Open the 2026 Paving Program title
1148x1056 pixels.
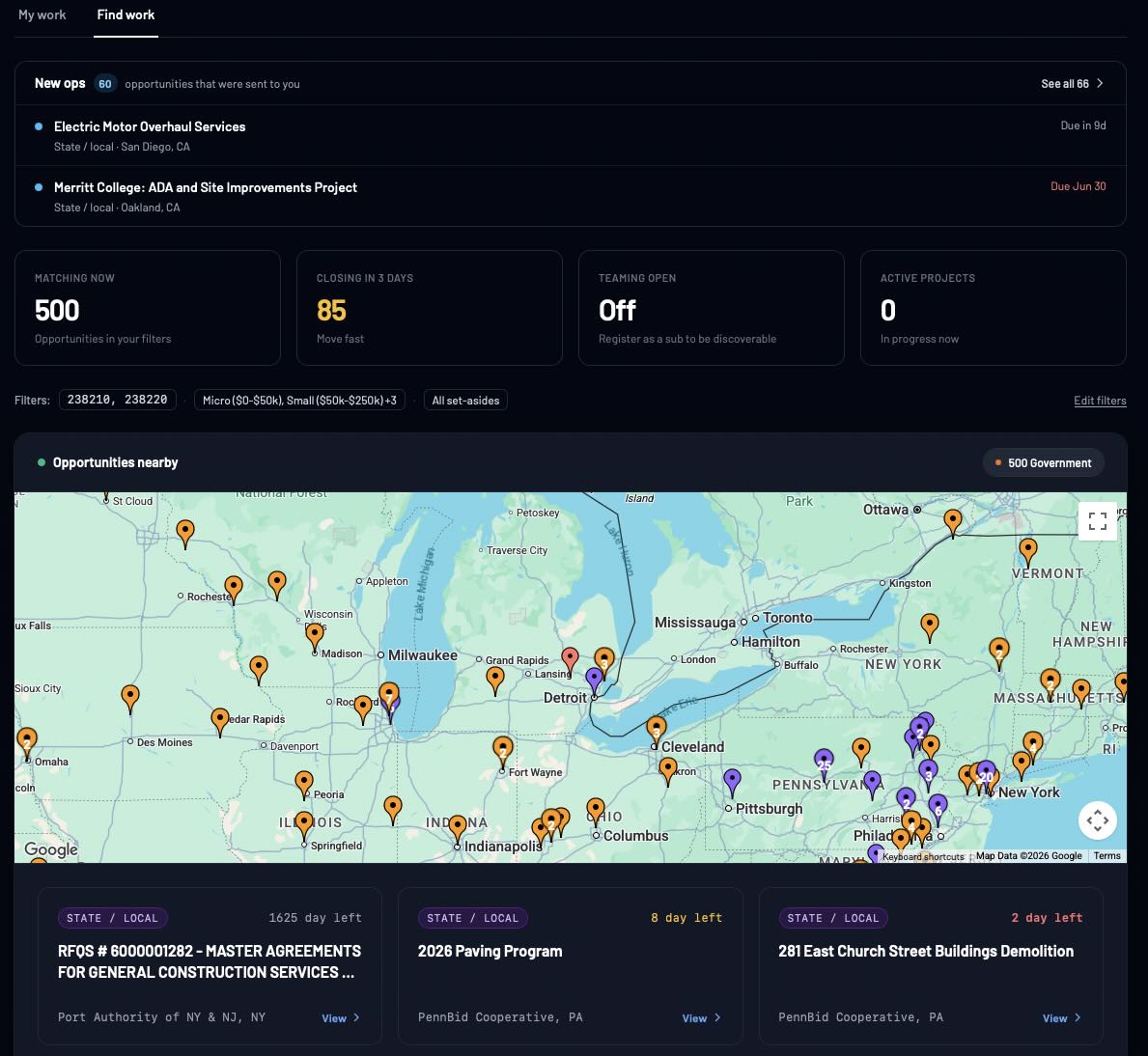[x=490, y=952]
